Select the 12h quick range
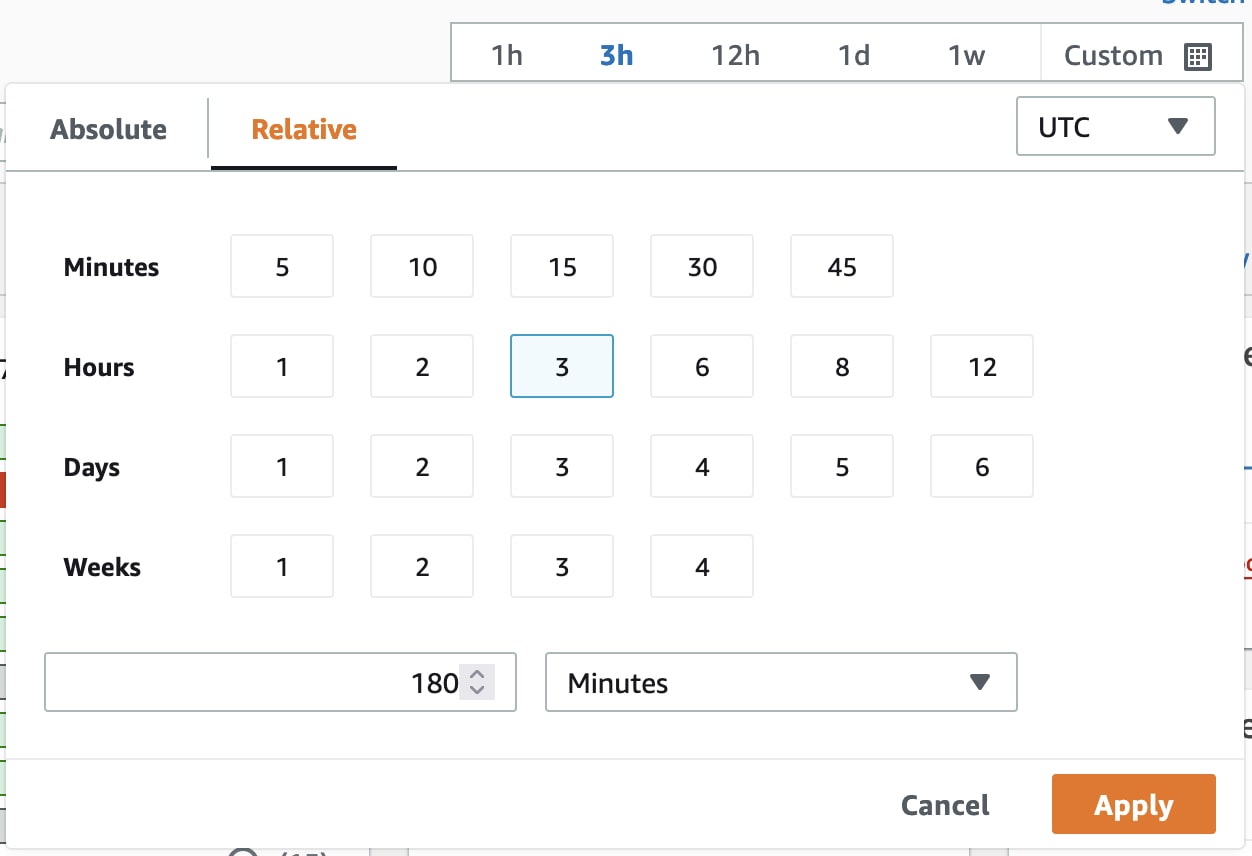This screenshot has width=1252, height=856. click(x=735, y=56)
